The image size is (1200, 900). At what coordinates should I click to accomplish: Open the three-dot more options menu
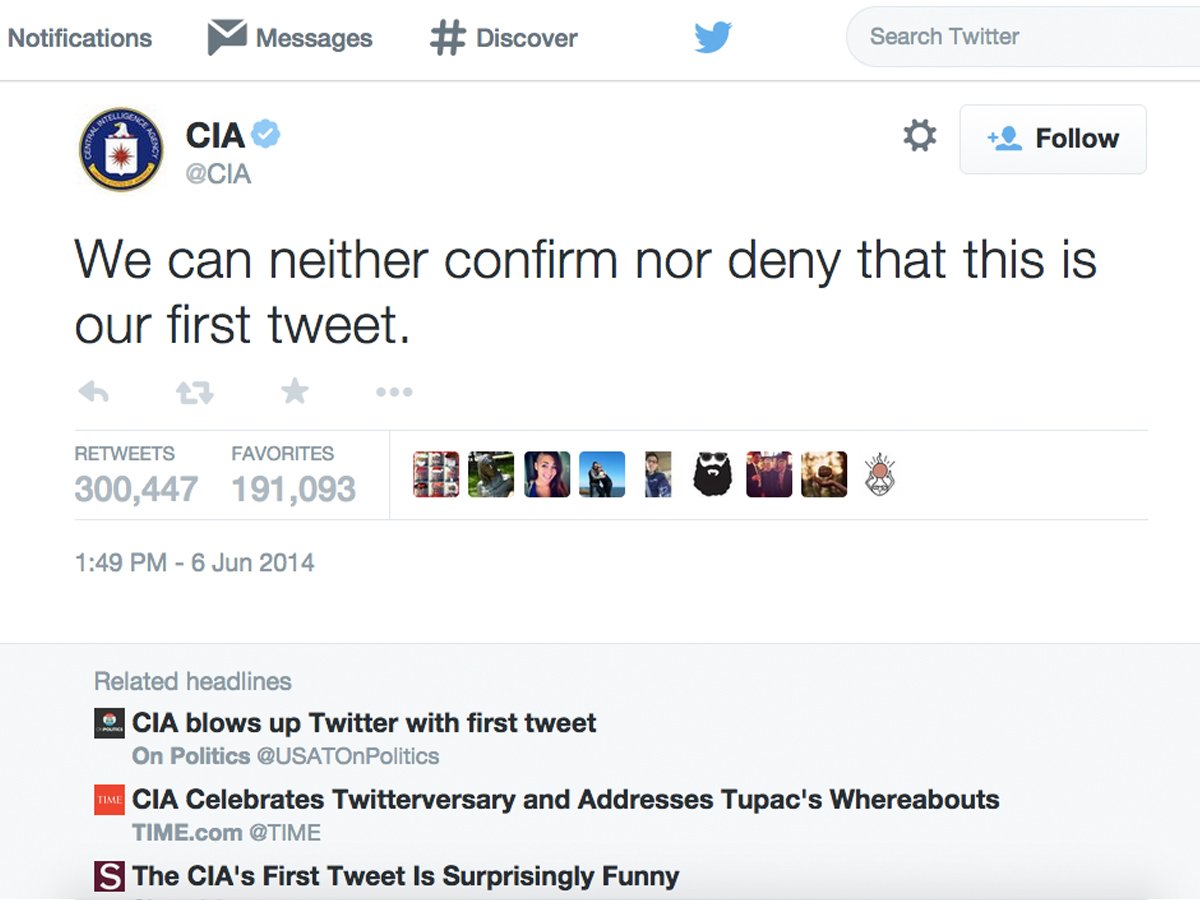pyautogui.click(x=394, y=392)
